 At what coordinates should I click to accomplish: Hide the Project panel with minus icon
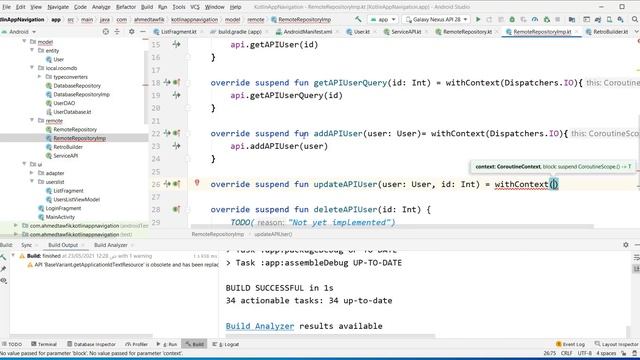pos(143,31)
